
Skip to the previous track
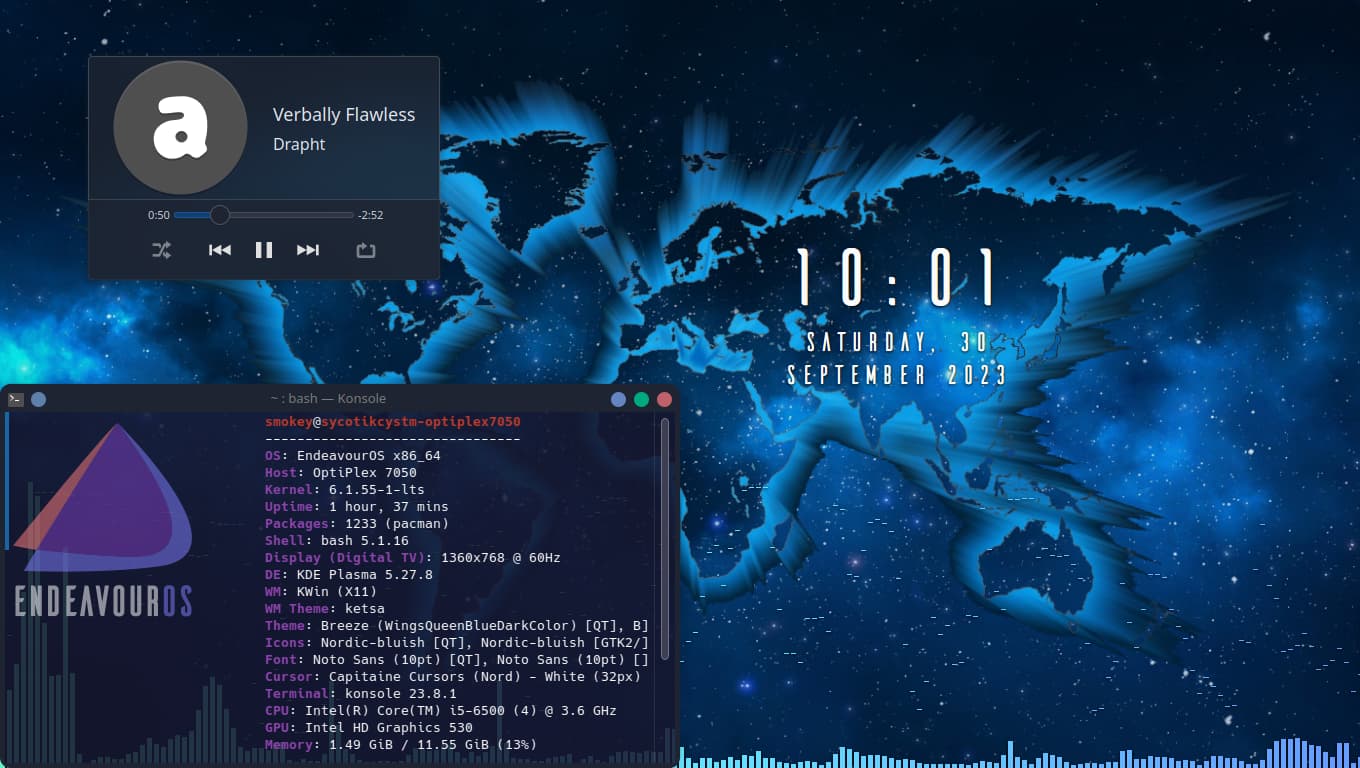coord(220,250)
